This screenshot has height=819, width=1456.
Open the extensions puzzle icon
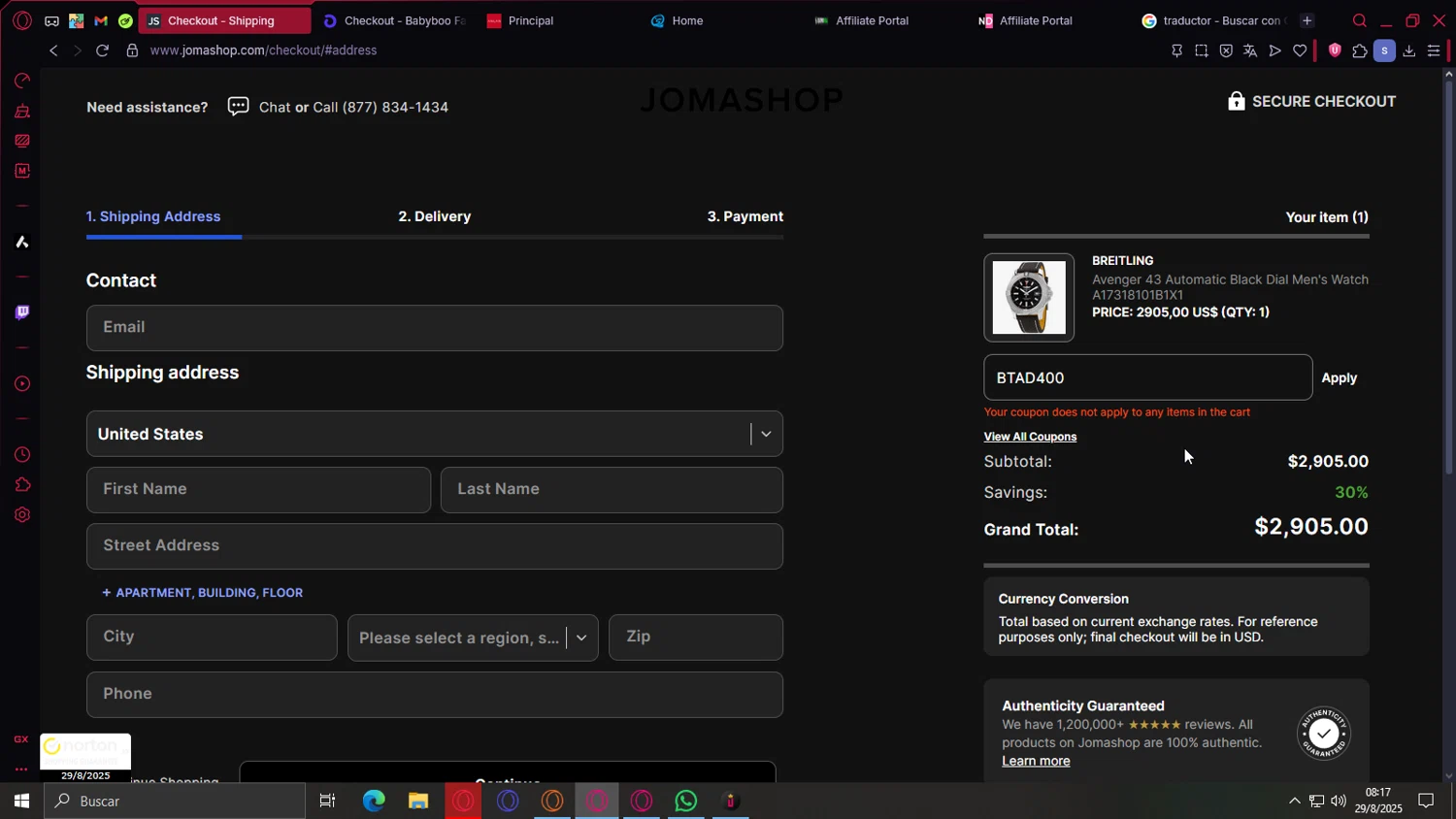click(1360, 50)
